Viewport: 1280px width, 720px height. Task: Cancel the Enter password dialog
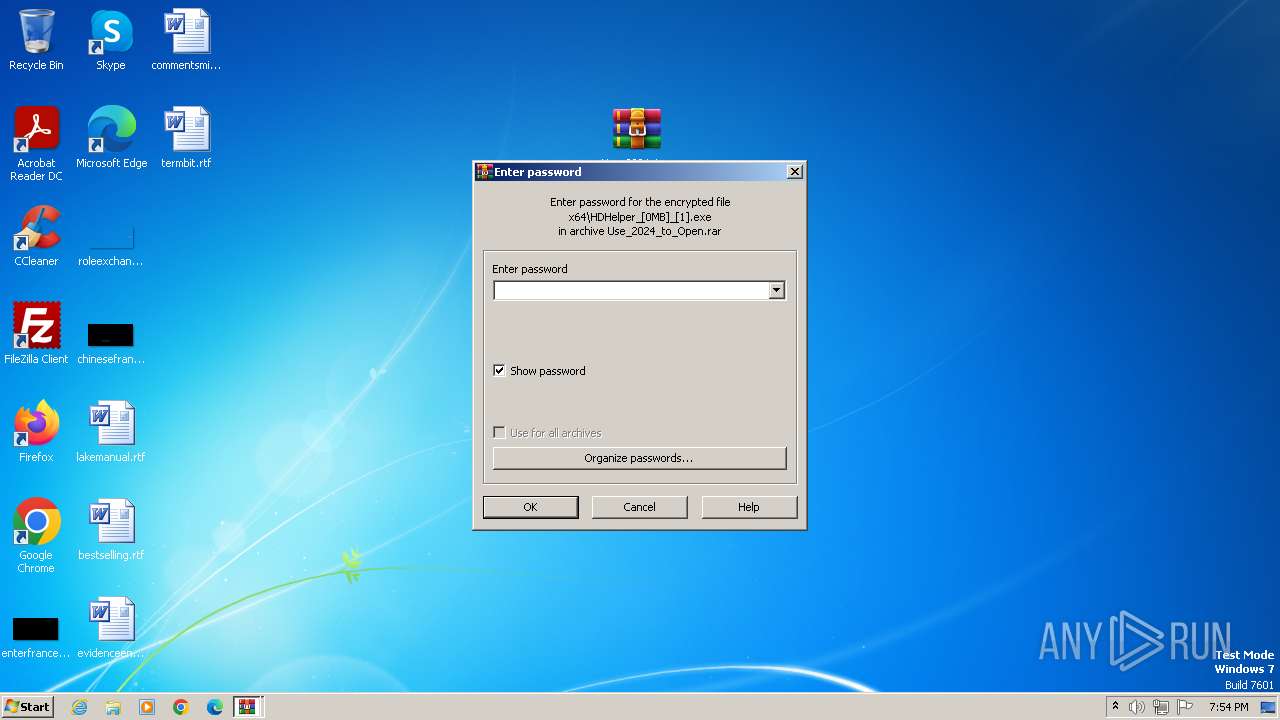click(639, 507)
